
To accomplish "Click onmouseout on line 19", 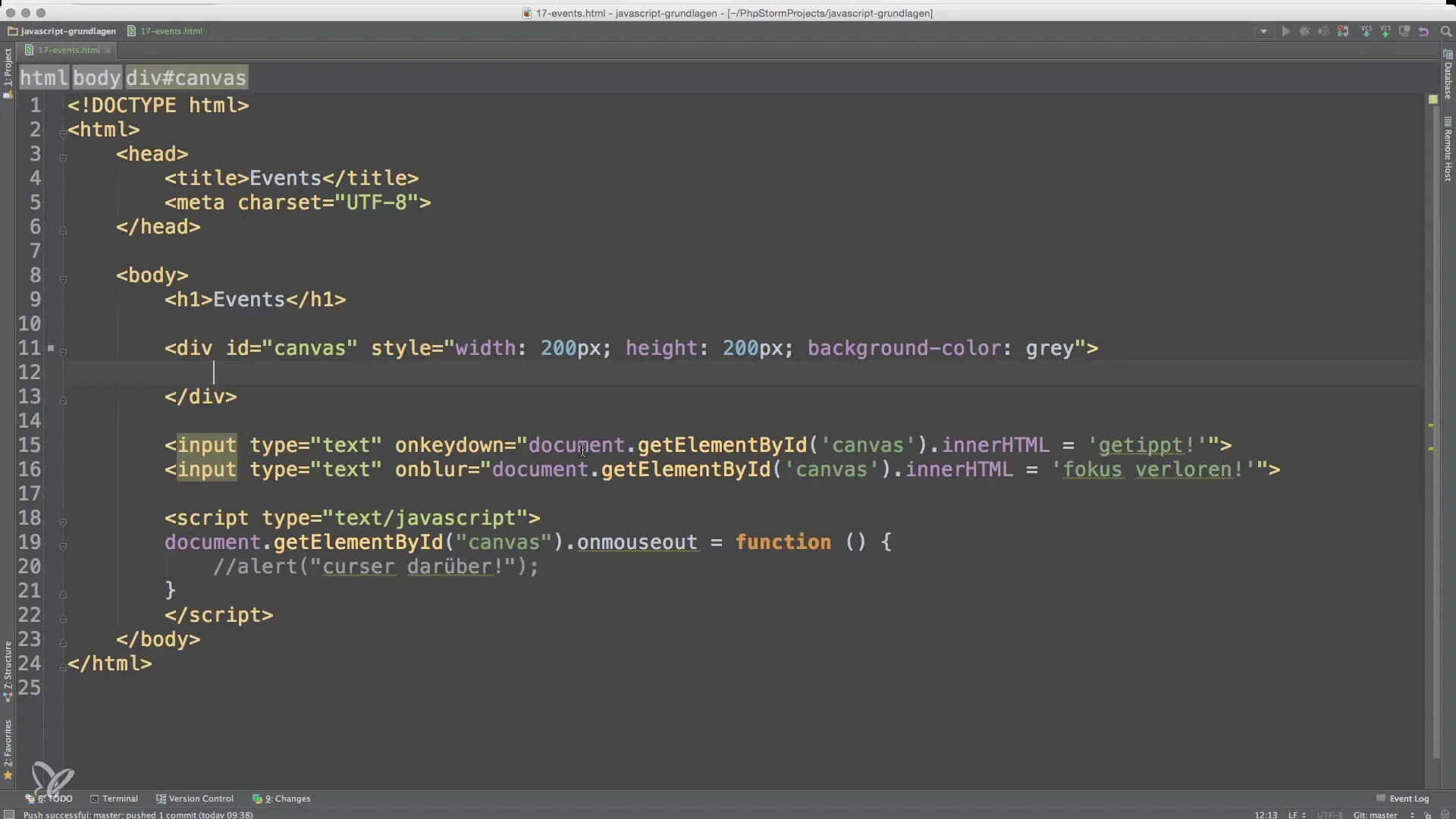I will point(637,542).
